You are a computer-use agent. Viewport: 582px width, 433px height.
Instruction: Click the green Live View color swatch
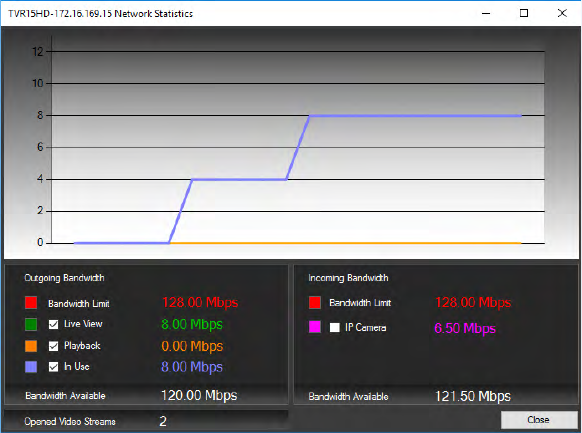31,324
